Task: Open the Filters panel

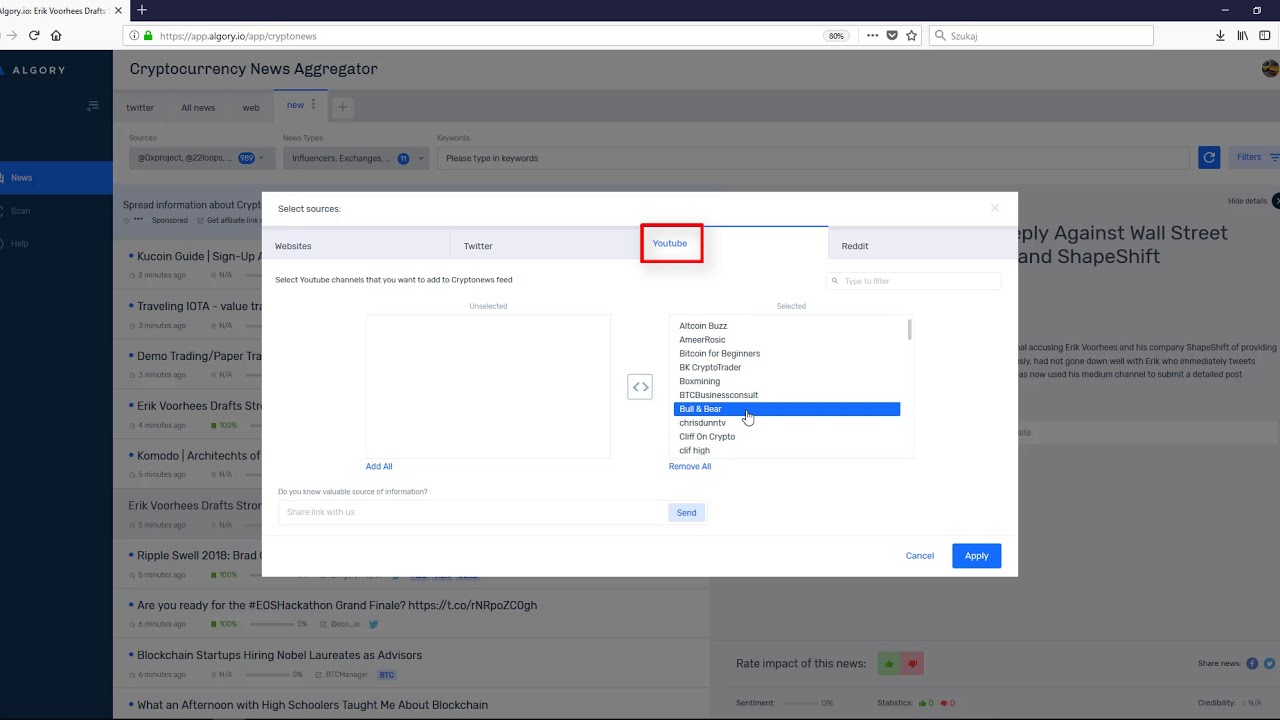Action: pyautogui.click(x=1257, y=157)
